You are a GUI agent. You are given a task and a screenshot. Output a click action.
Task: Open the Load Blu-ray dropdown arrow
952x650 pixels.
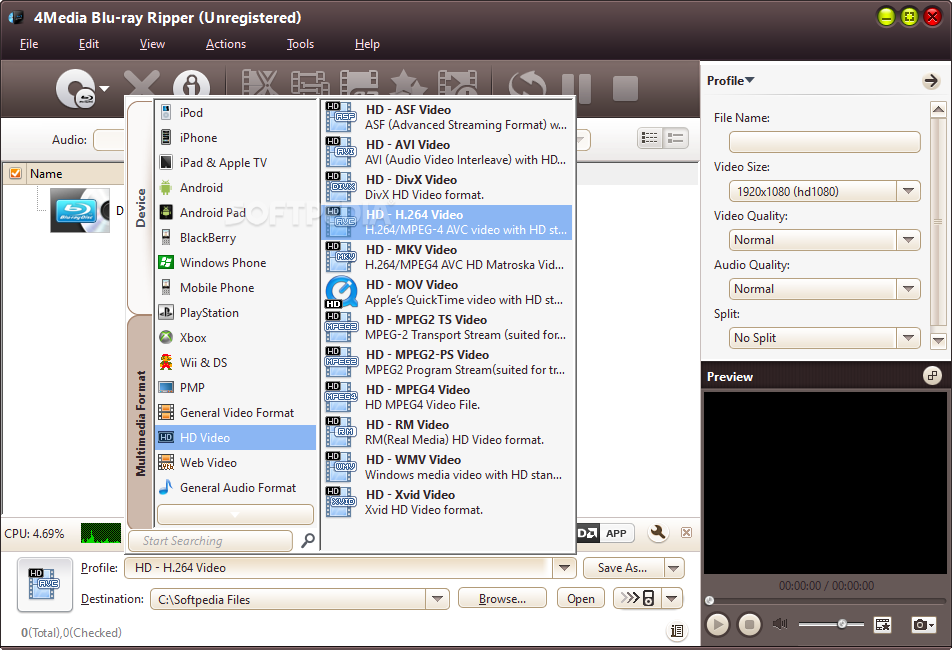[104, 89]
